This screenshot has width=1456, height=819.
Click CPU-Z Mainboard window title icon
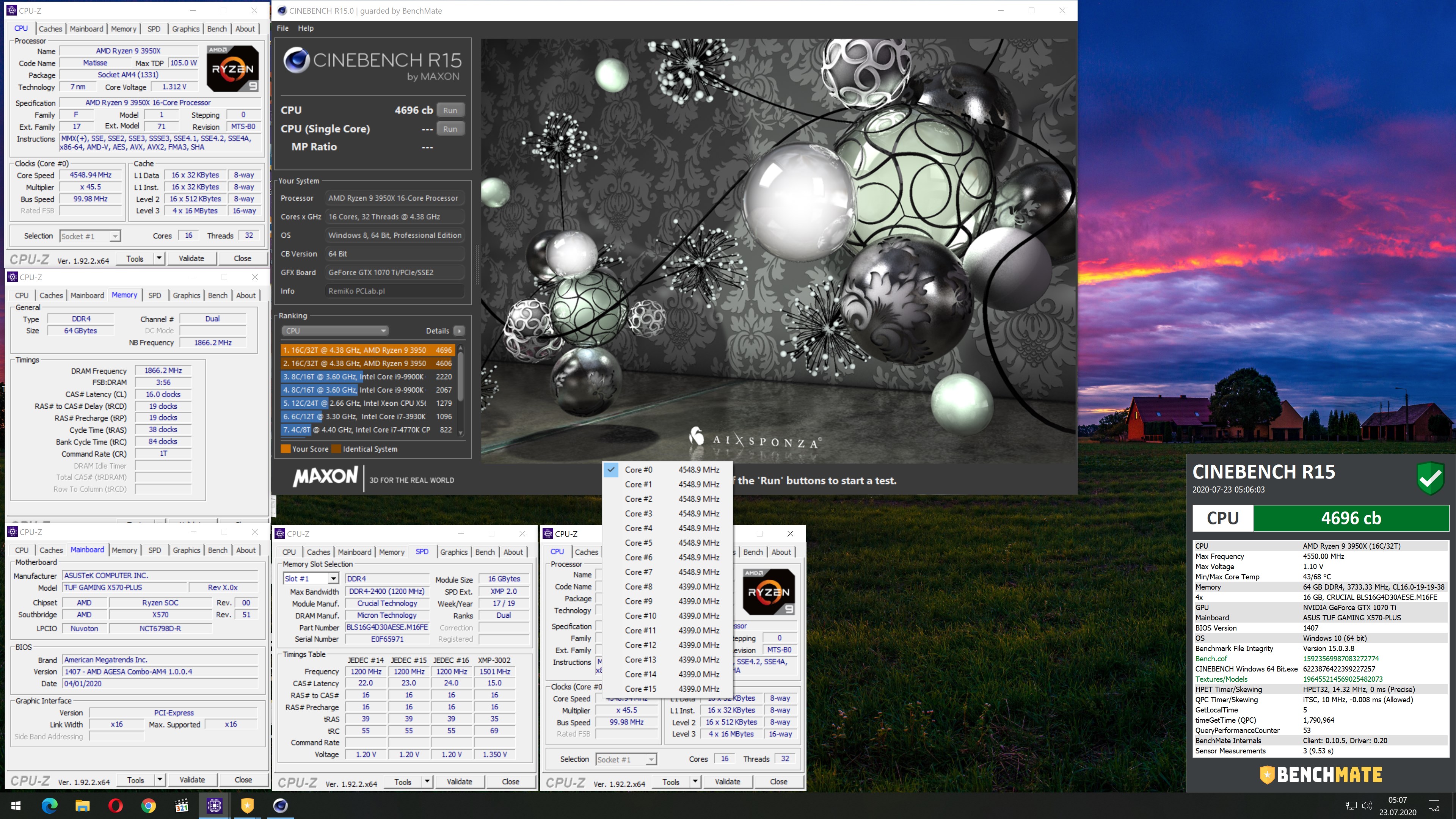tap(13, 532)
